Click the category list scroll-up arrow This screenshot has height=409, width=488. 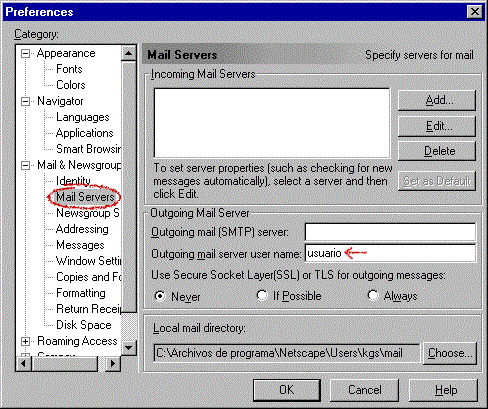pos(129,54)
